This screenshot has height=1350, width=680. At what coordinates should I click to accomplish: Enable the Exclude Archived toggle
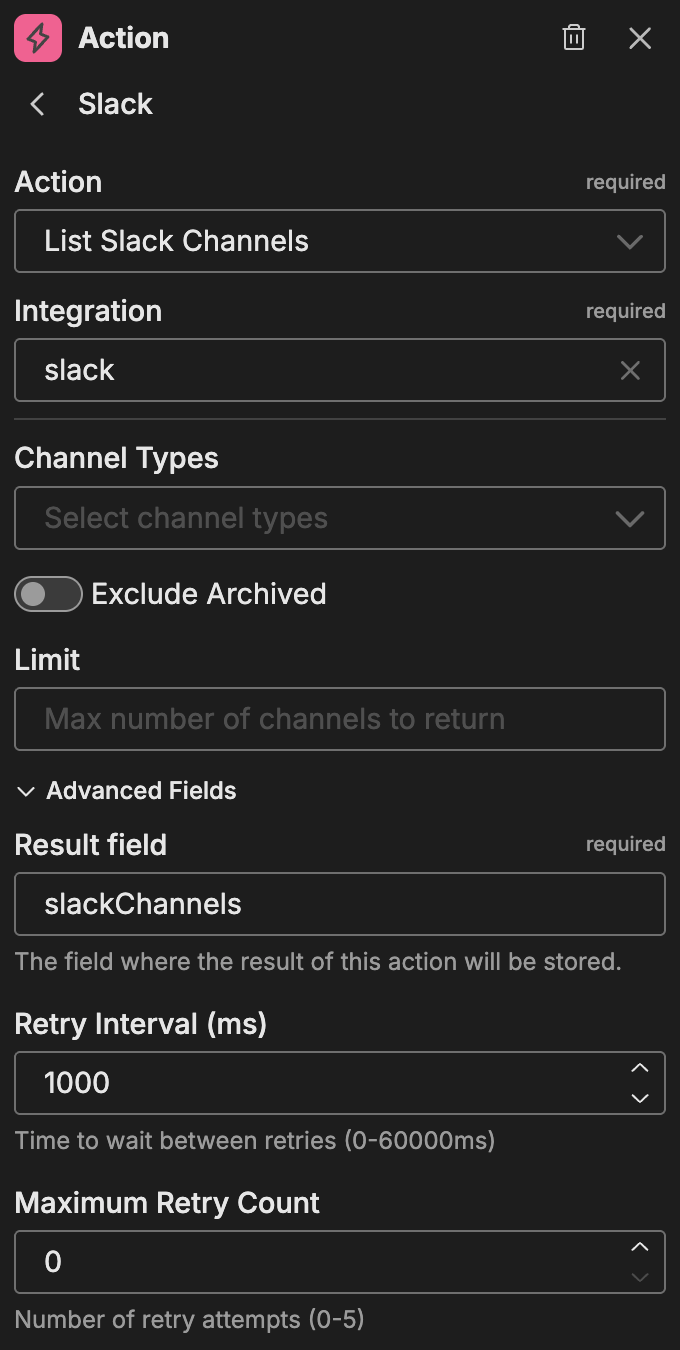point(48,594)
